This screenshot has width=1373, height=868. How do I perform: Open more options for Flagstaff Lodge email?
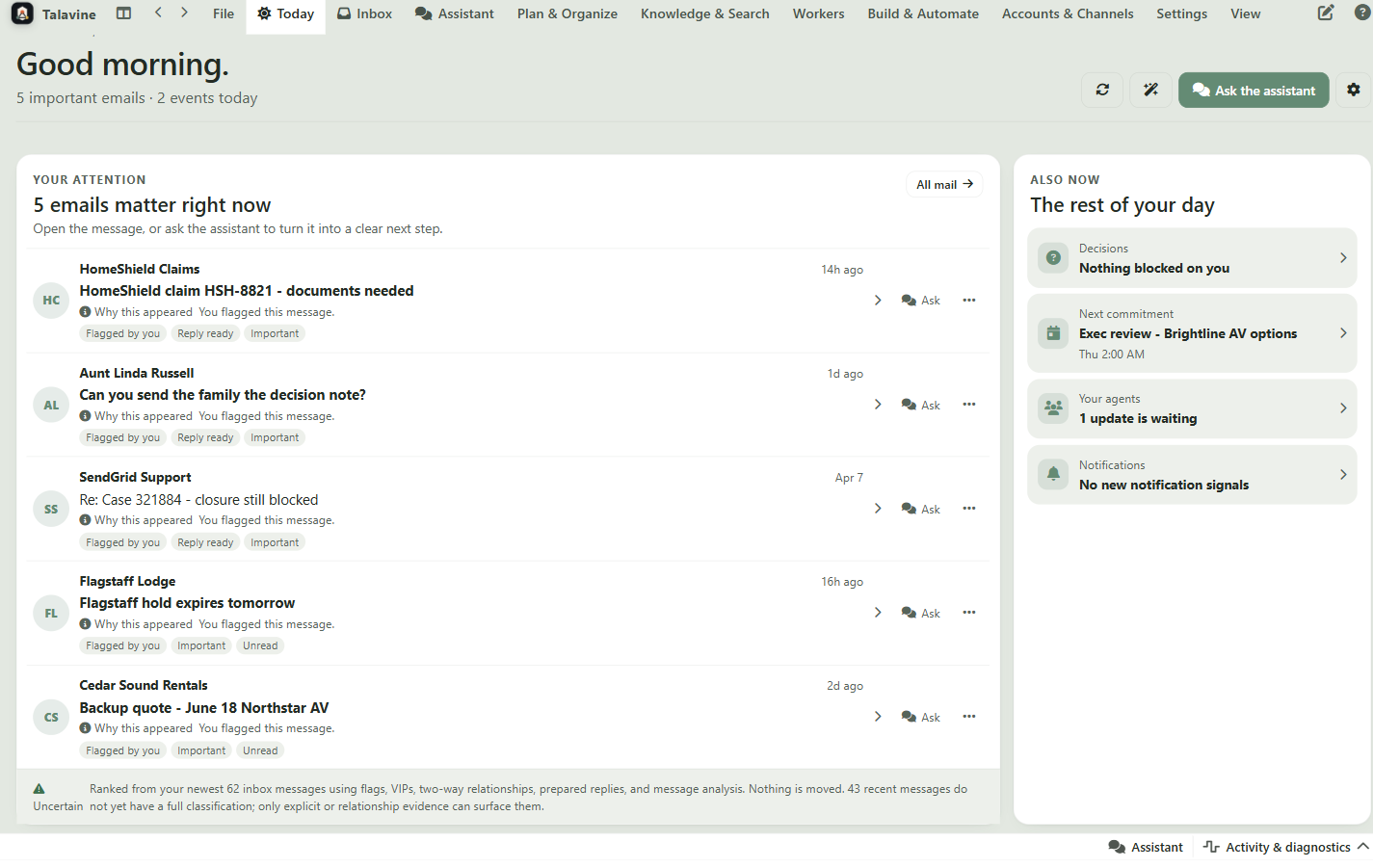click(x=969, y=613)
